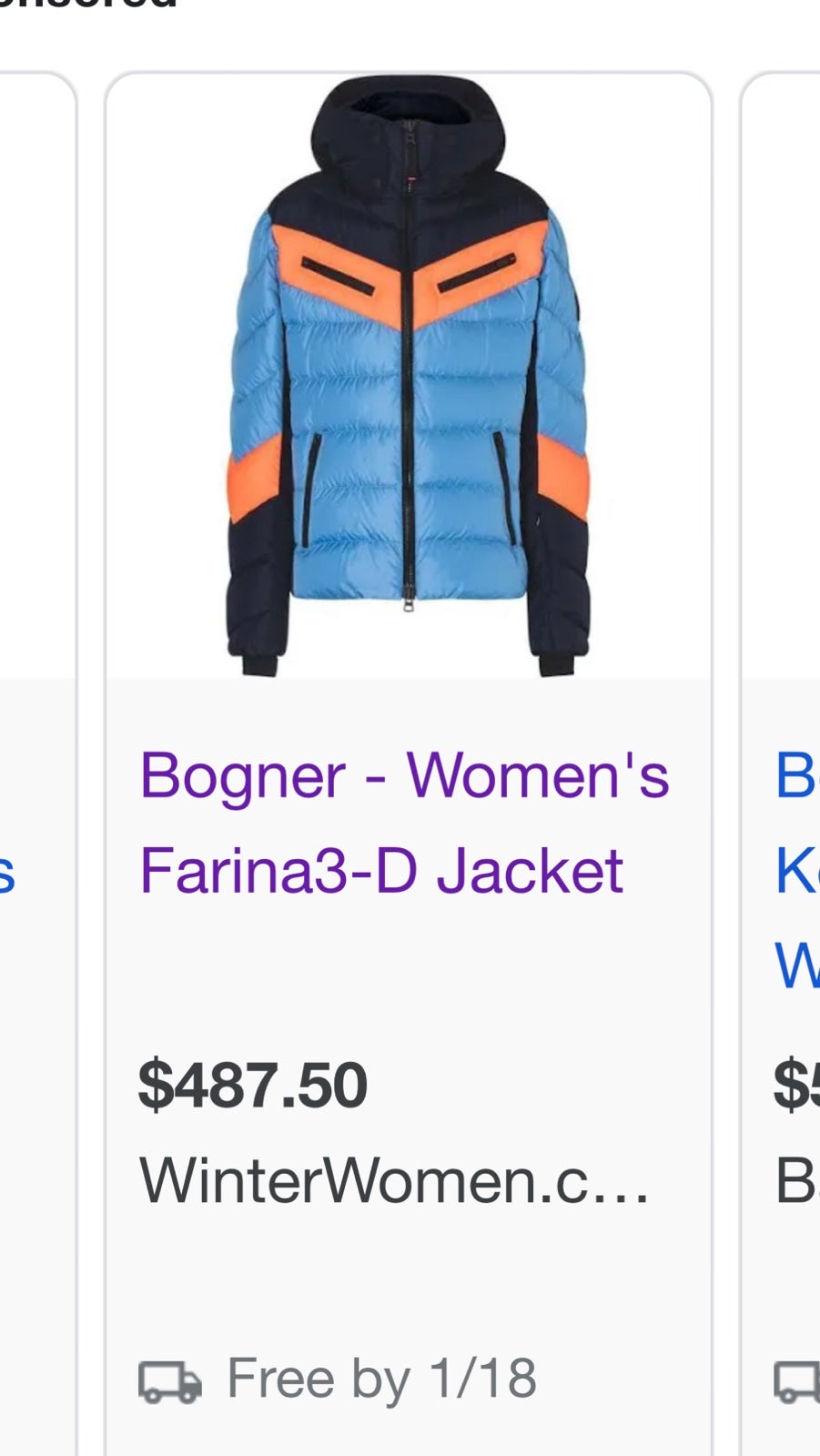Tap the seller name on the right card
Viewport: 820px width, 1456px height.
tap(797, 1180)
